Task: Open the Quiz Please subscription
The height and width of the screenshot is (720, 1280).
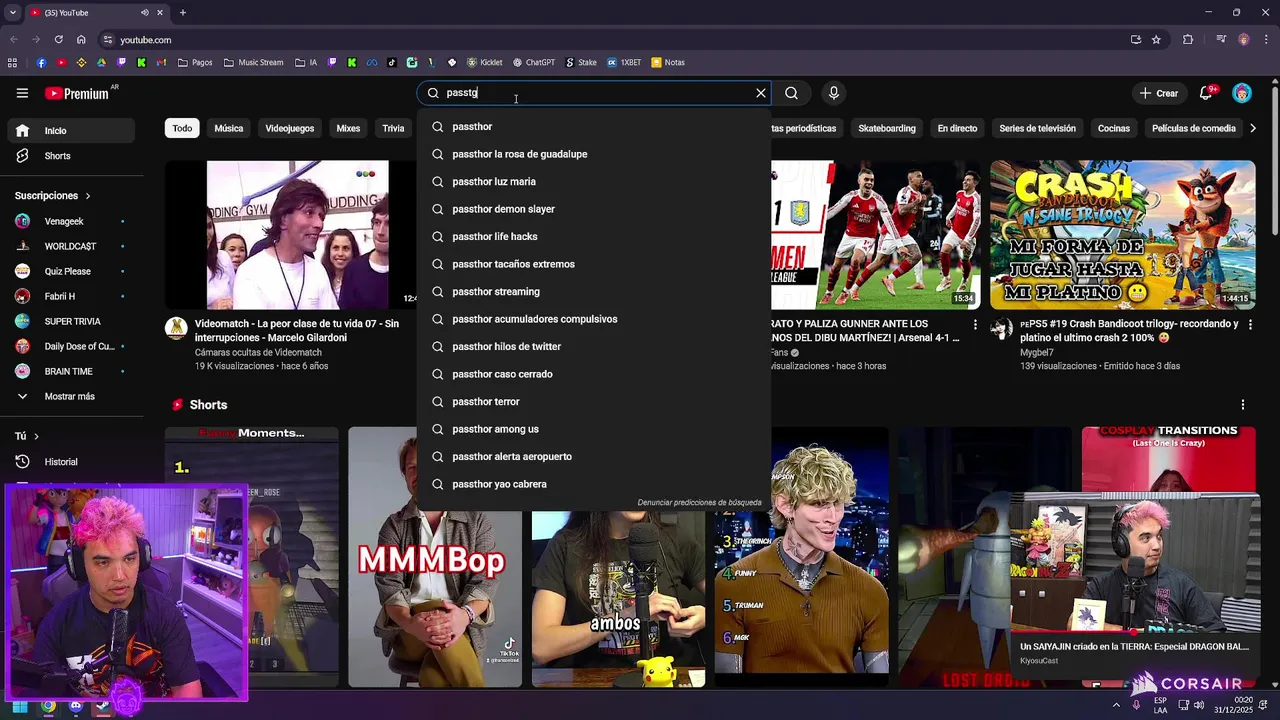Action: [x=70, y=271]
